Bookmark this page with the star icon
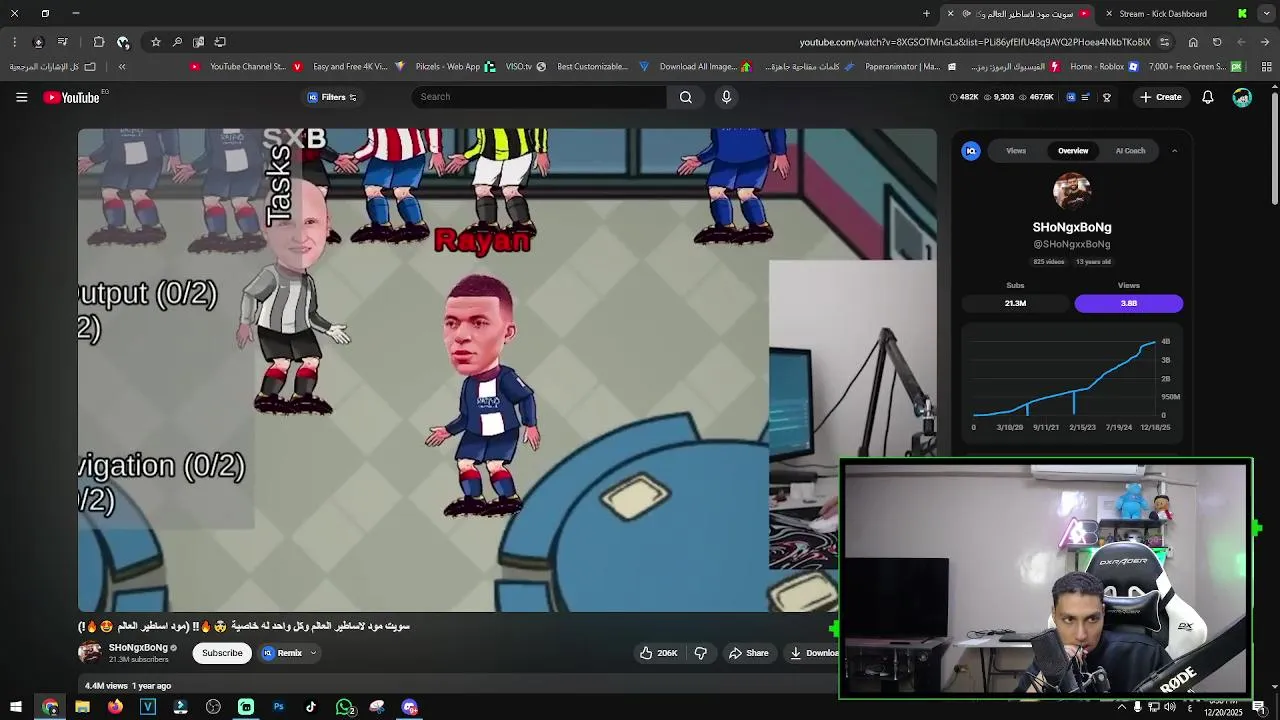 156,42
